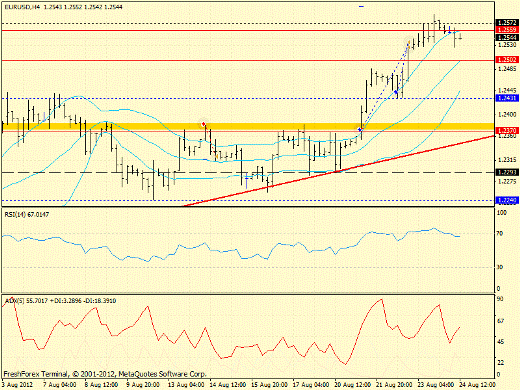Click the ADX scale value 22
This screenshot has height=390, width=520.
pos(500,362)
